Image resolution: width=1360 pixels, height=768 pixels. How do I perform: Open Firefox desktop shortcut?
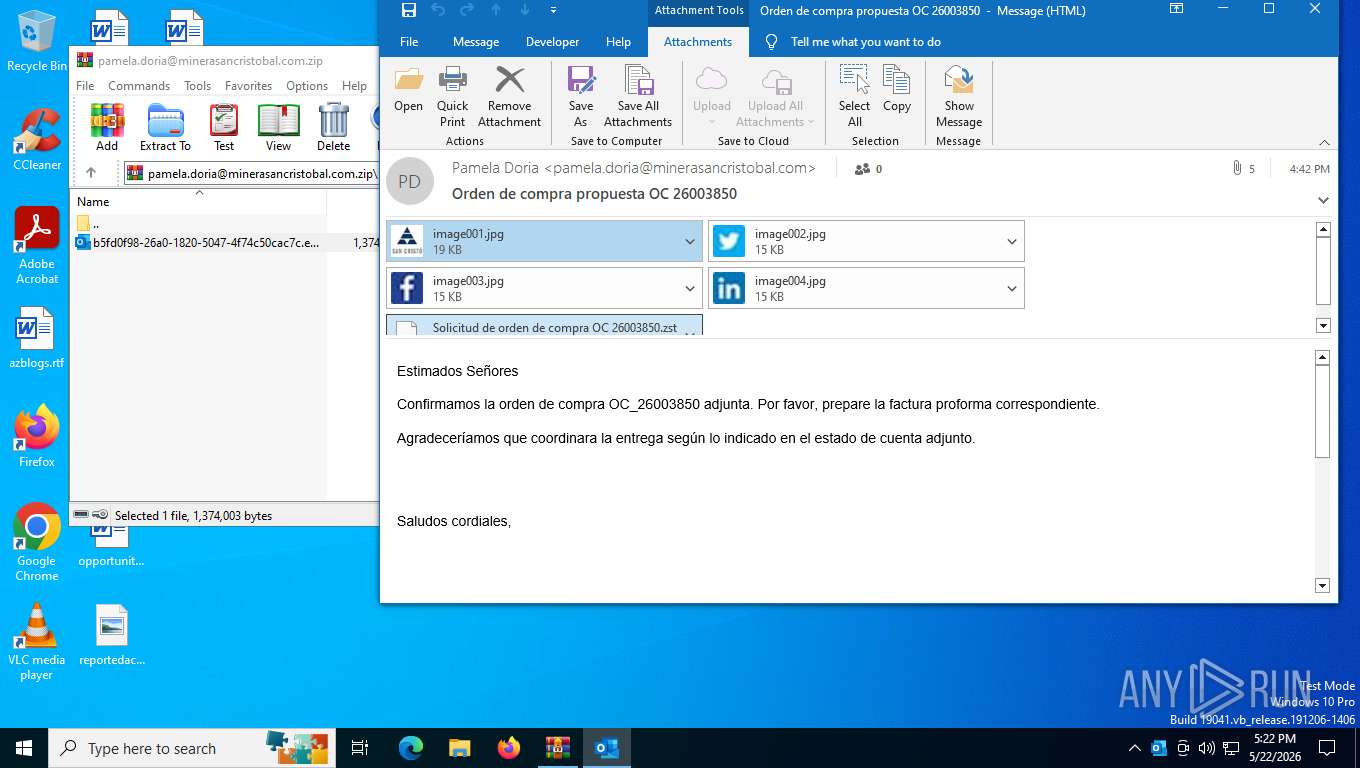coord(37,436)
